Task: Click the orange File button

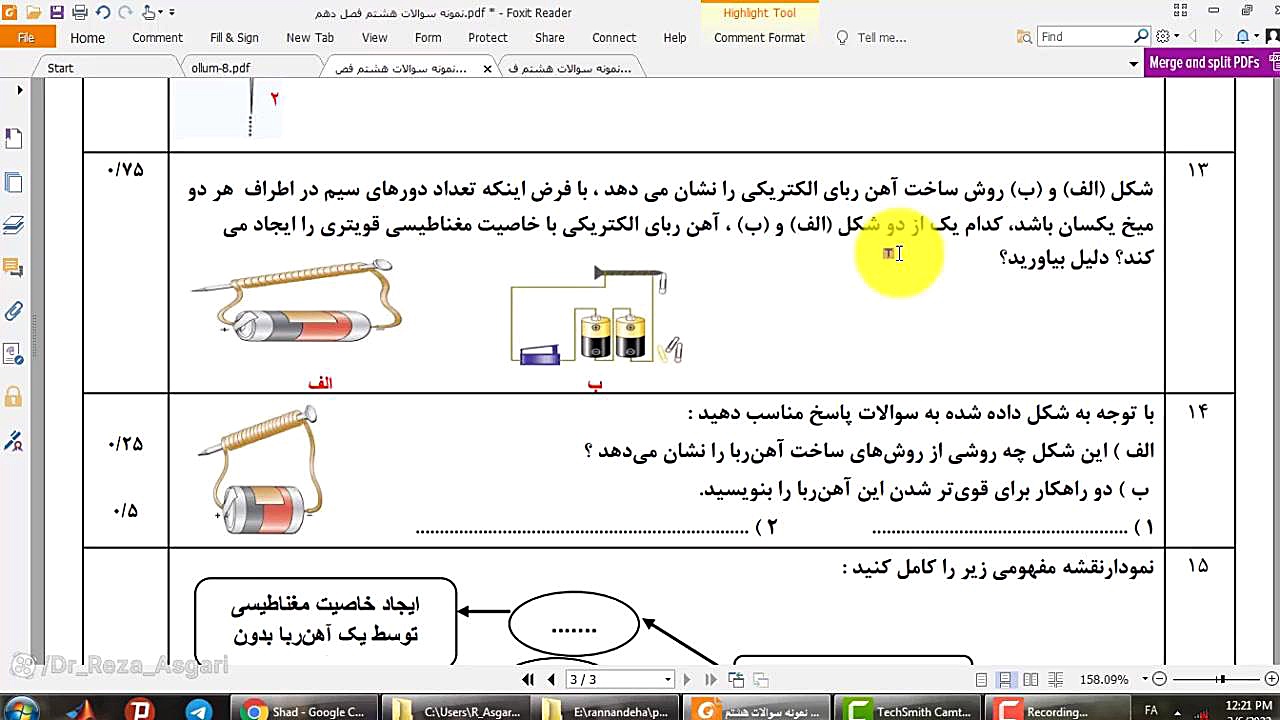Action: coord(26,38)
